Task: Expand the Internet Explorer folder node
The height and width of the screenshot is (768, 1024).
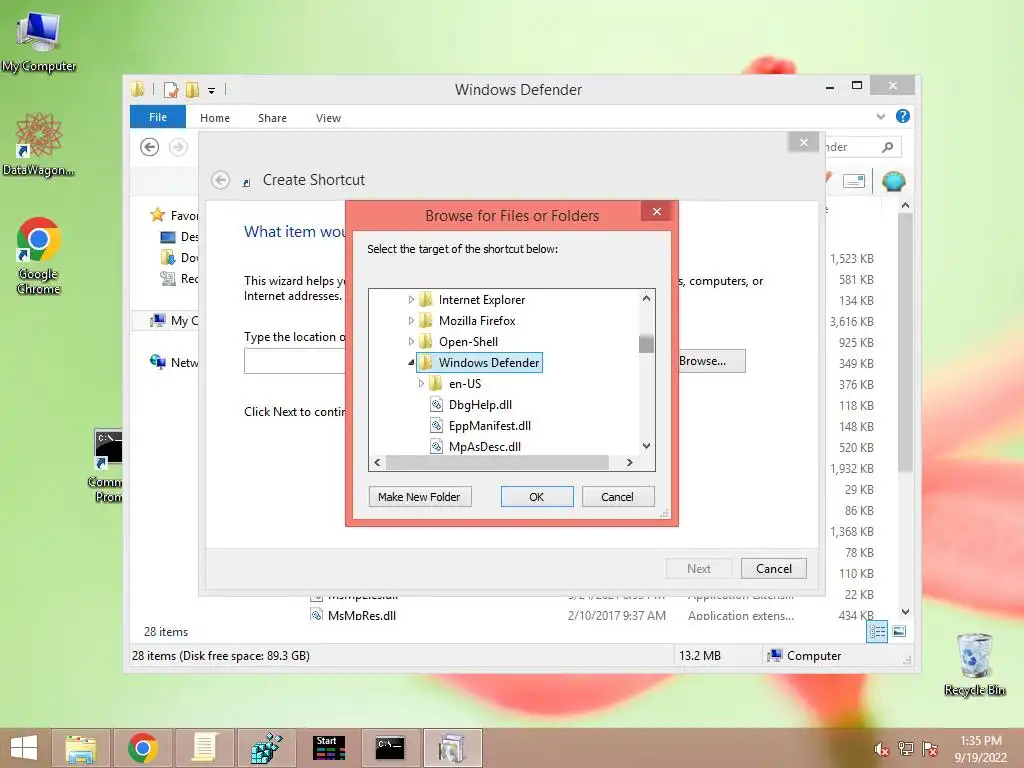Action: [x=411, y=300]
